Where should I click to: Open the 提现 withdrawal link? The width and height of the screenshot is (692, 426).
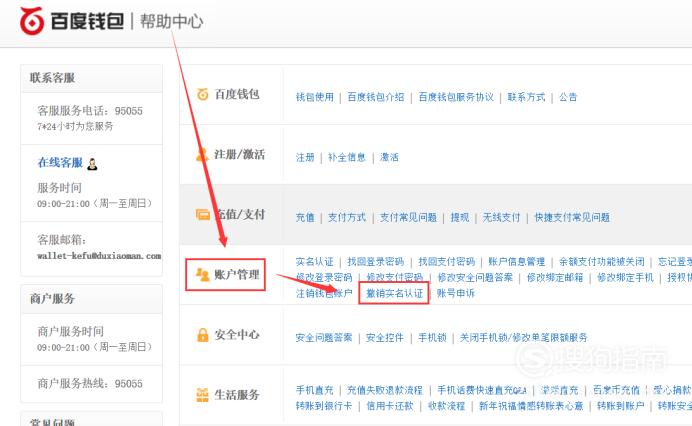[460, 217]
